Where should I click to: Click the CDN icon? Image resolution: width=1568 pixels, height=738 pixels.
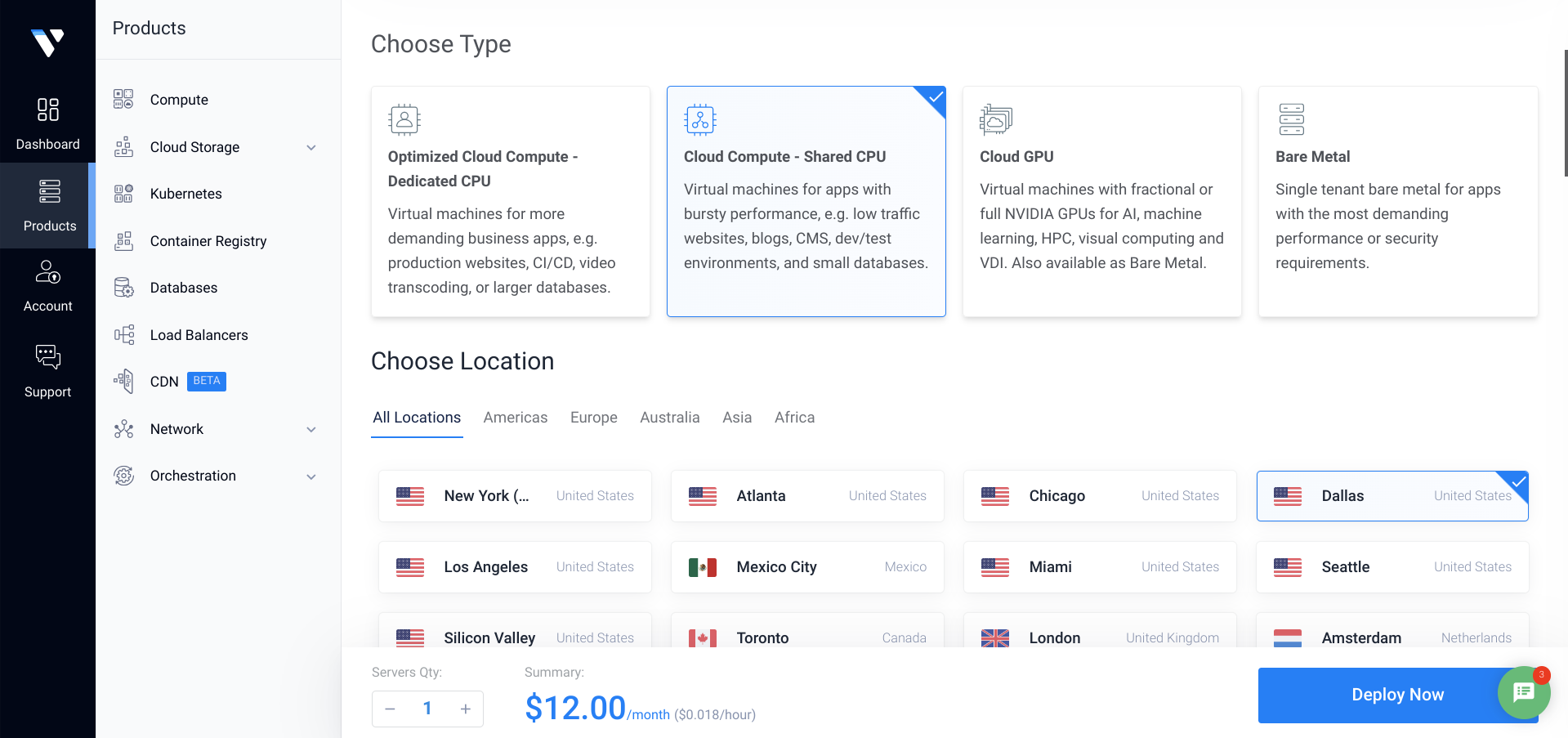point(123,382)
